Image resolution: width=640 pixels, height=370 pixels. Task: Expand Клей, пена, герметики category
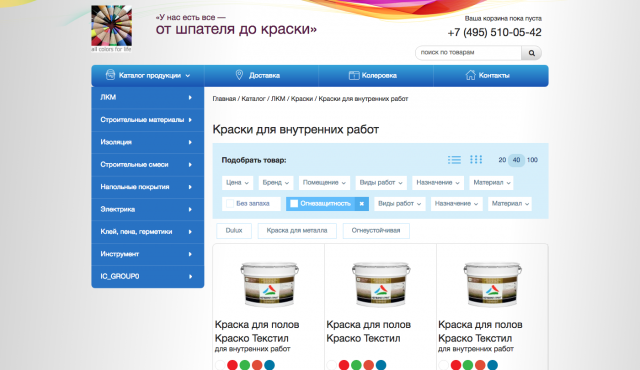(147, 232)
